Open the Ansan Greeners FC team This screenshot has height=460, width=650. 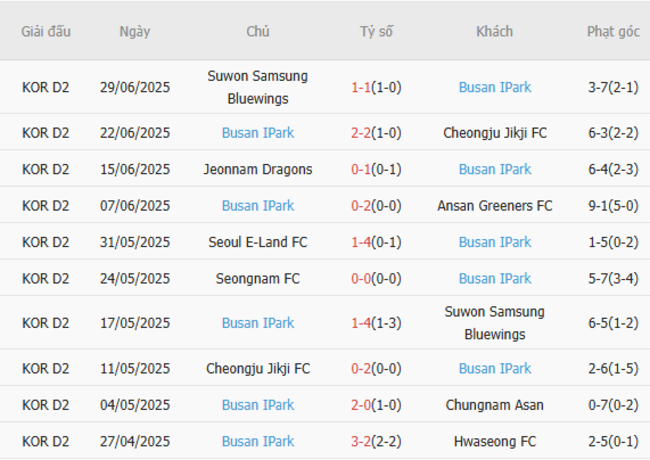tap(495, 206)
